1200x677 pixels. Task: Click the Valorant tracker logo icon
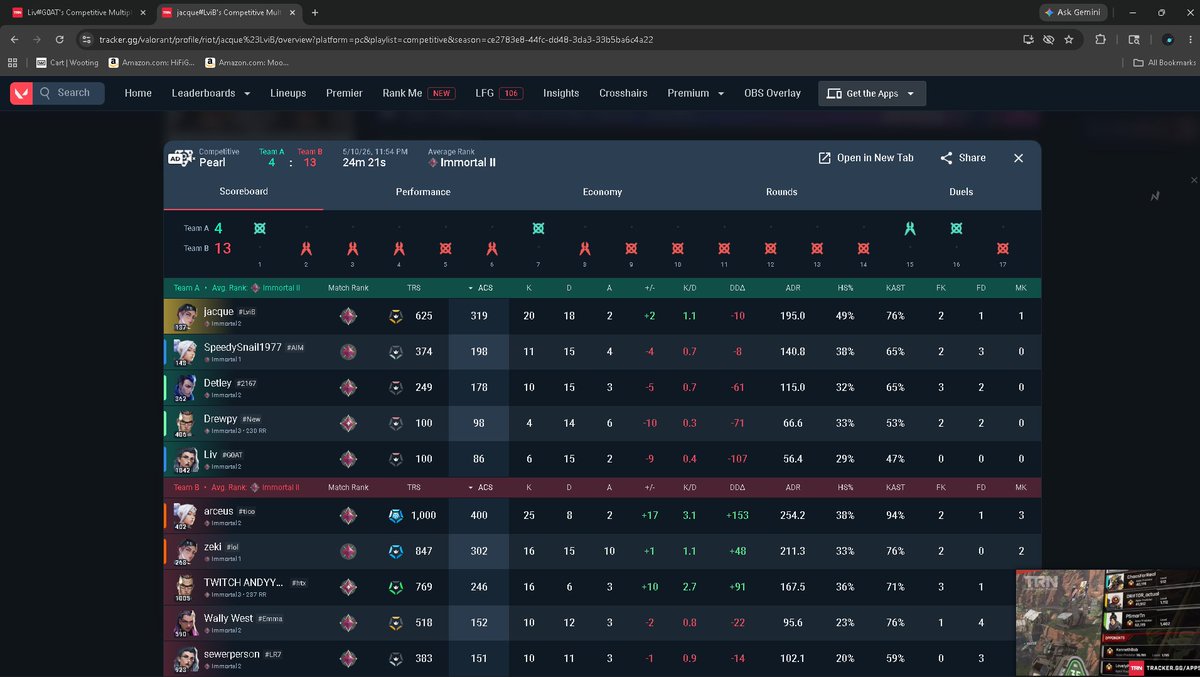click(x=21, y=93)
